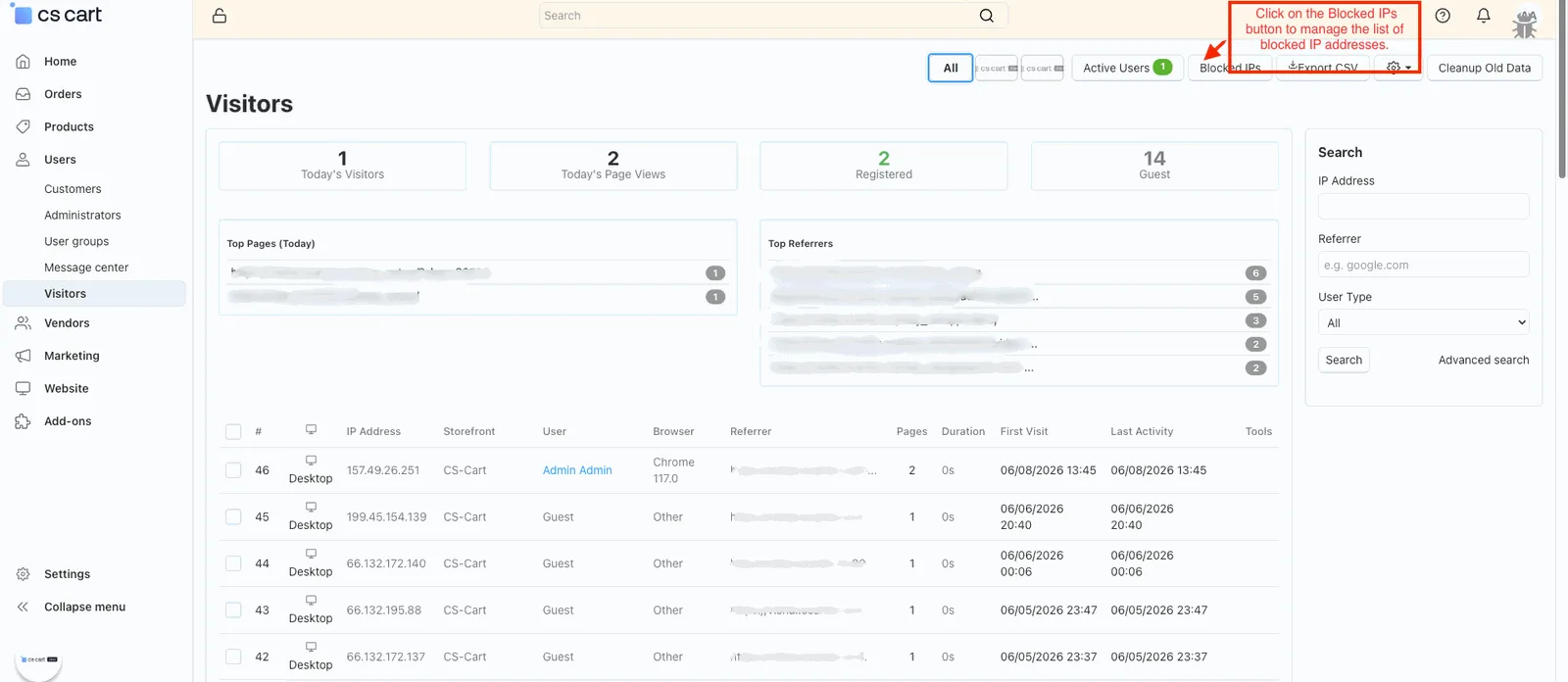This screenshot has width=1568, height=682.
Task: Select the second cs cart storefront tab
Action: (1043, 68)
